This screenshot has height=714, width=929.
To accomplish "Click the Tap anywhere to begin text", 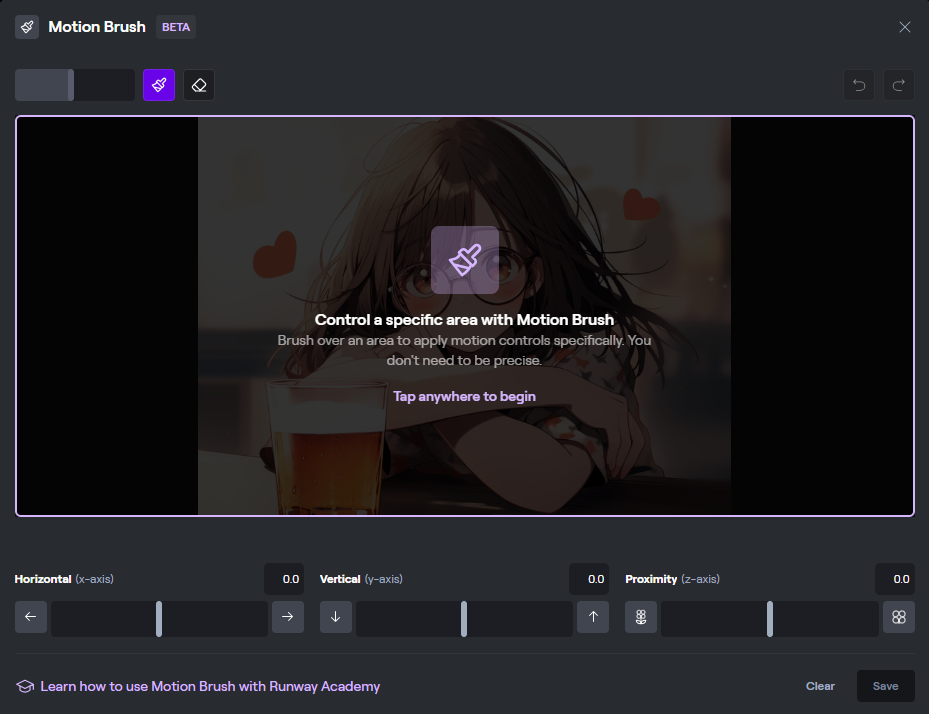I will click(x=464, y=396).
